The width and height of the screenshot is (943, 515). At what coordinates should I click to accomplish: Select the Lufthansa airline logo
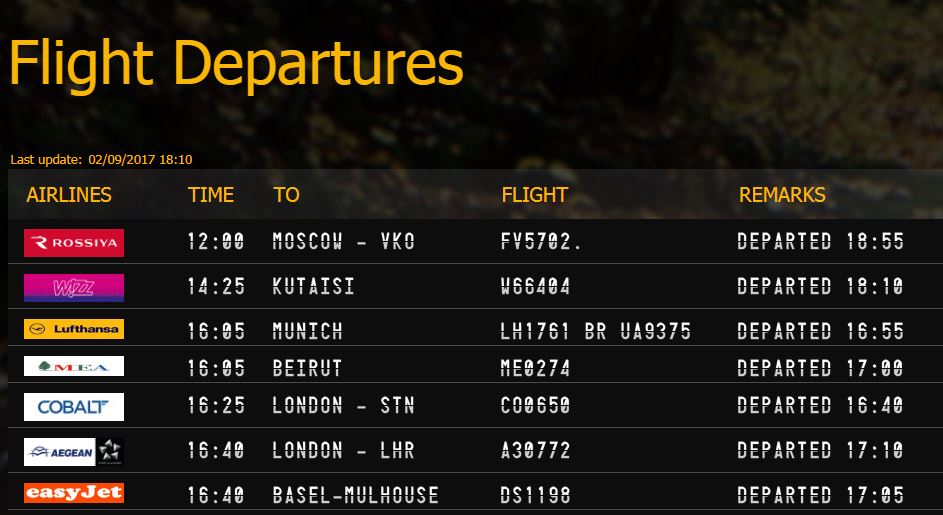(x=74, y=330)
